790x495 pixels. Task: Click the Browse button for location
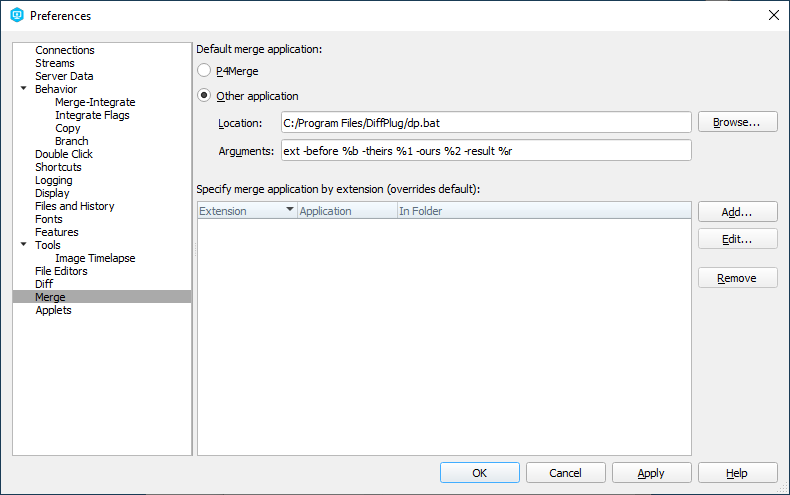[x=737, y=122]
